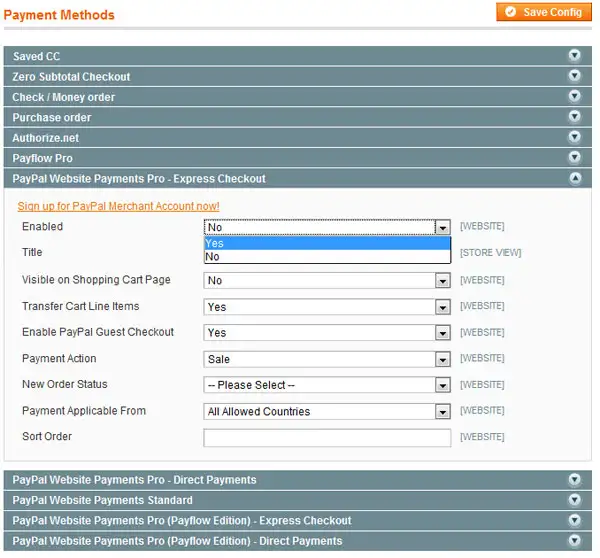Expand Payflow Edition Direct Payments arrow icon
Screen dimensions: 600x558
click(574, 540)
